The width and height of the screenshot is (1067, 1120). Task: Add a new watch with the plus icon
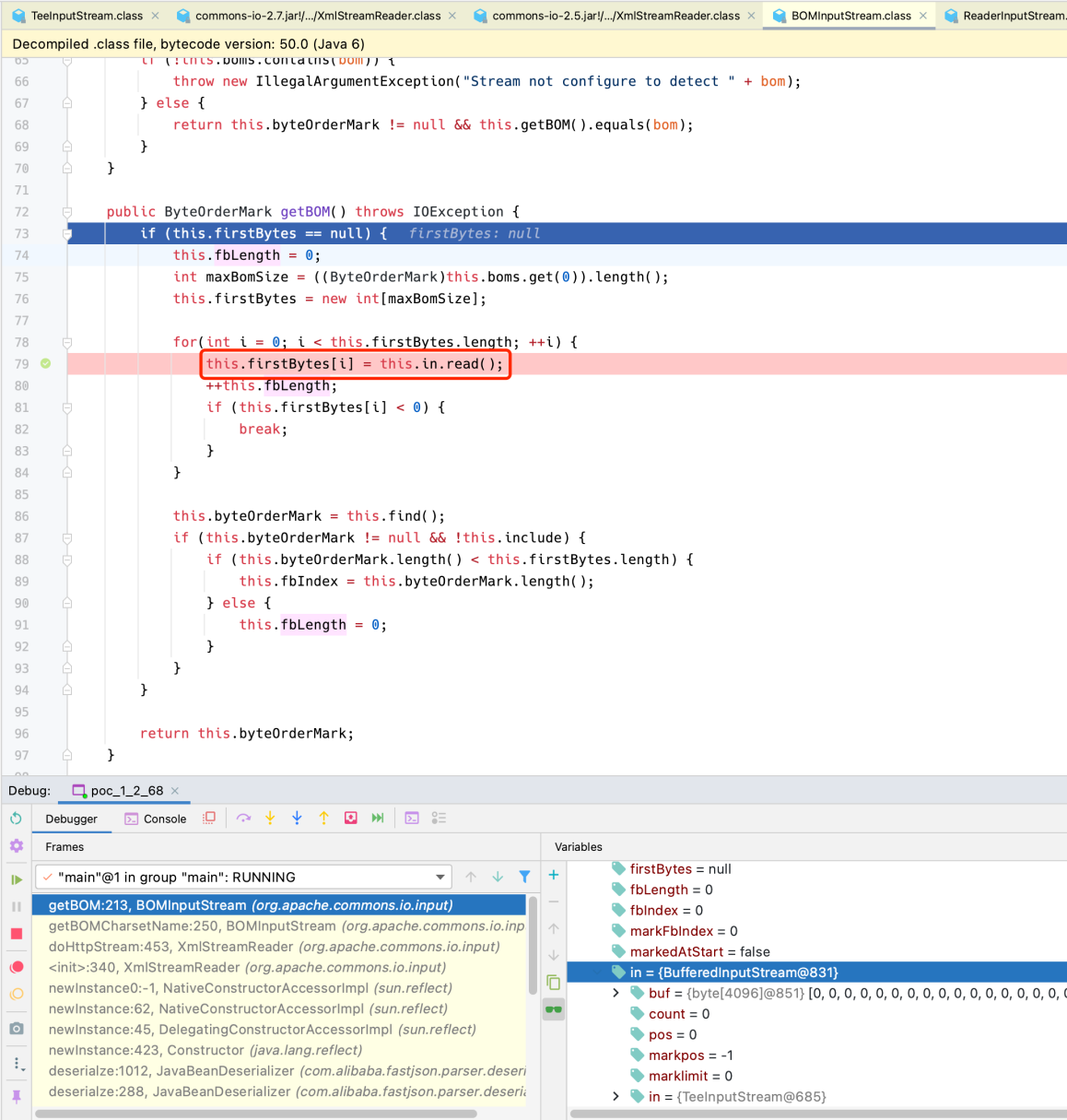pos(554,875)
